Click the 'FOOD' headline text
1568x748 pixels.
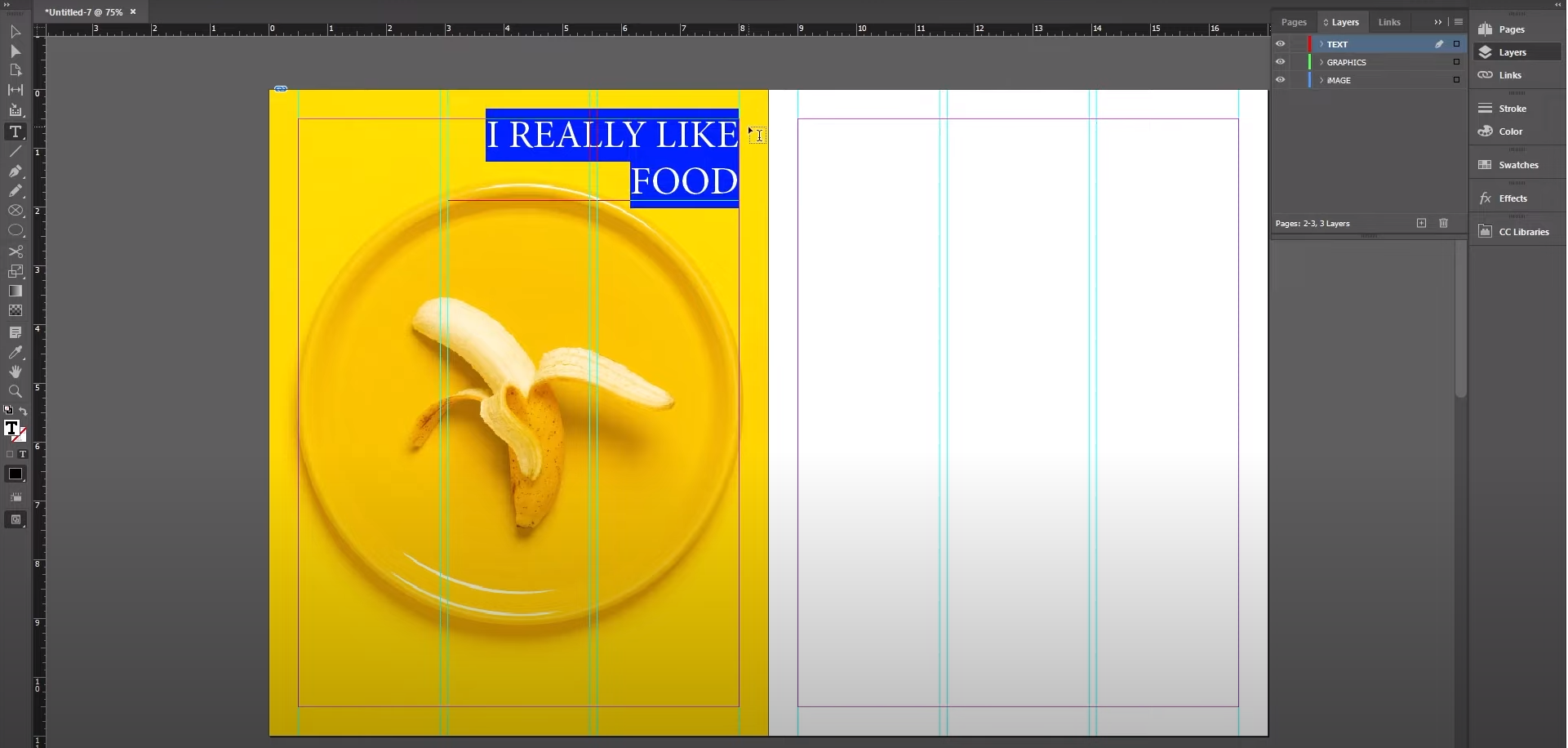[684, 181]
